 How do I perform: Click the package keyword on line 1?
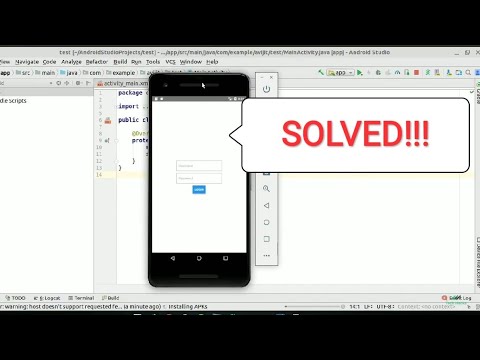pos(130,93)
